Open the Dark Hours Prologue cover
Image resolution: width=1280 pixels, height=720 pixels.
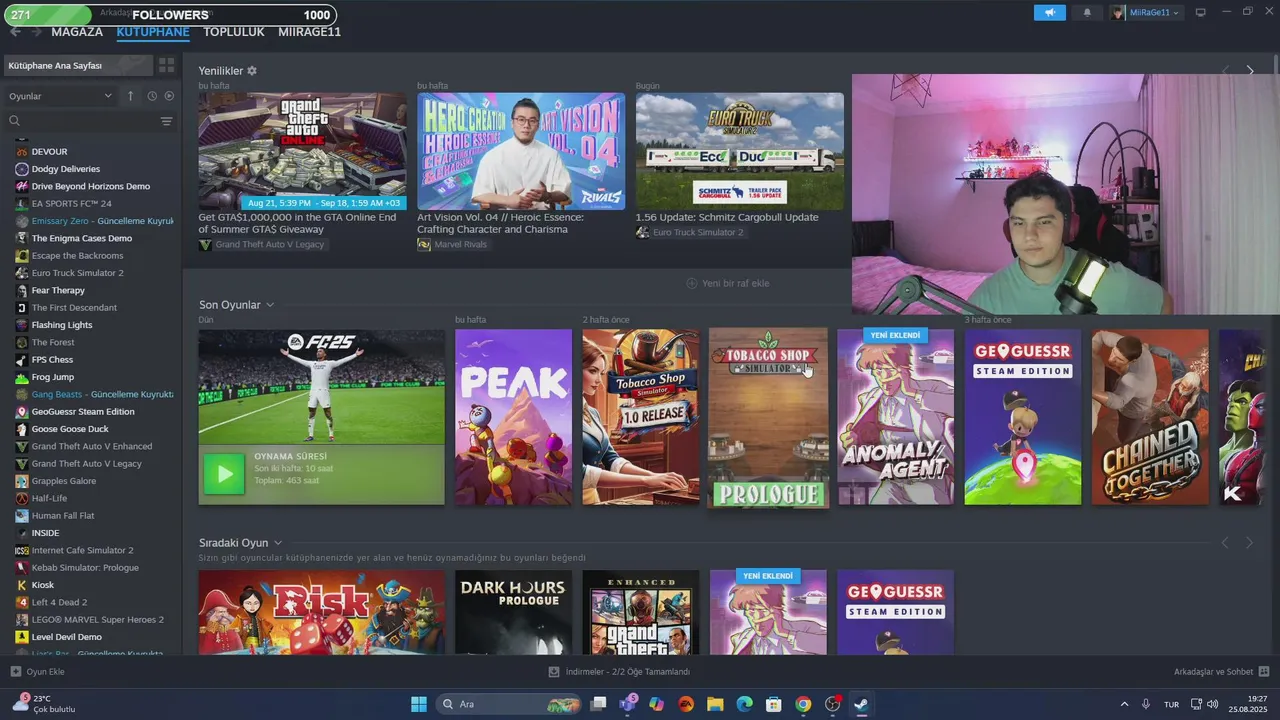pos(514,612)
